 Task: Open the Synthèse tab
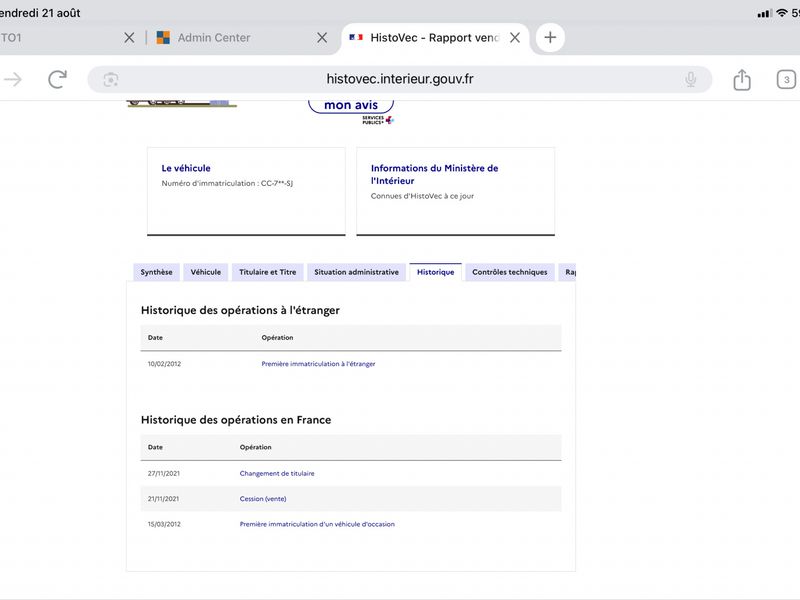click(x=156, y=272)
